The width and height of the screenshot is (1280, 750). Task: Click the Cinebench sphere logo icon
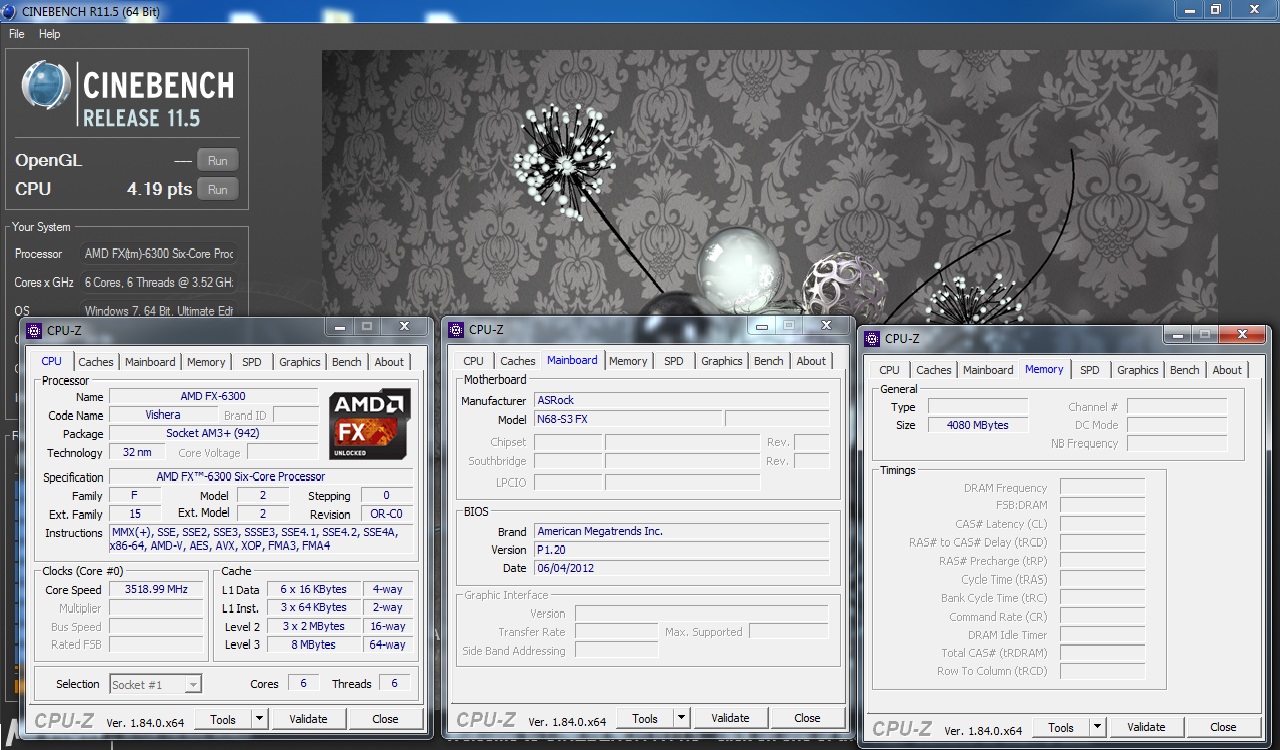pyautogui.click(x=46, y=85)
